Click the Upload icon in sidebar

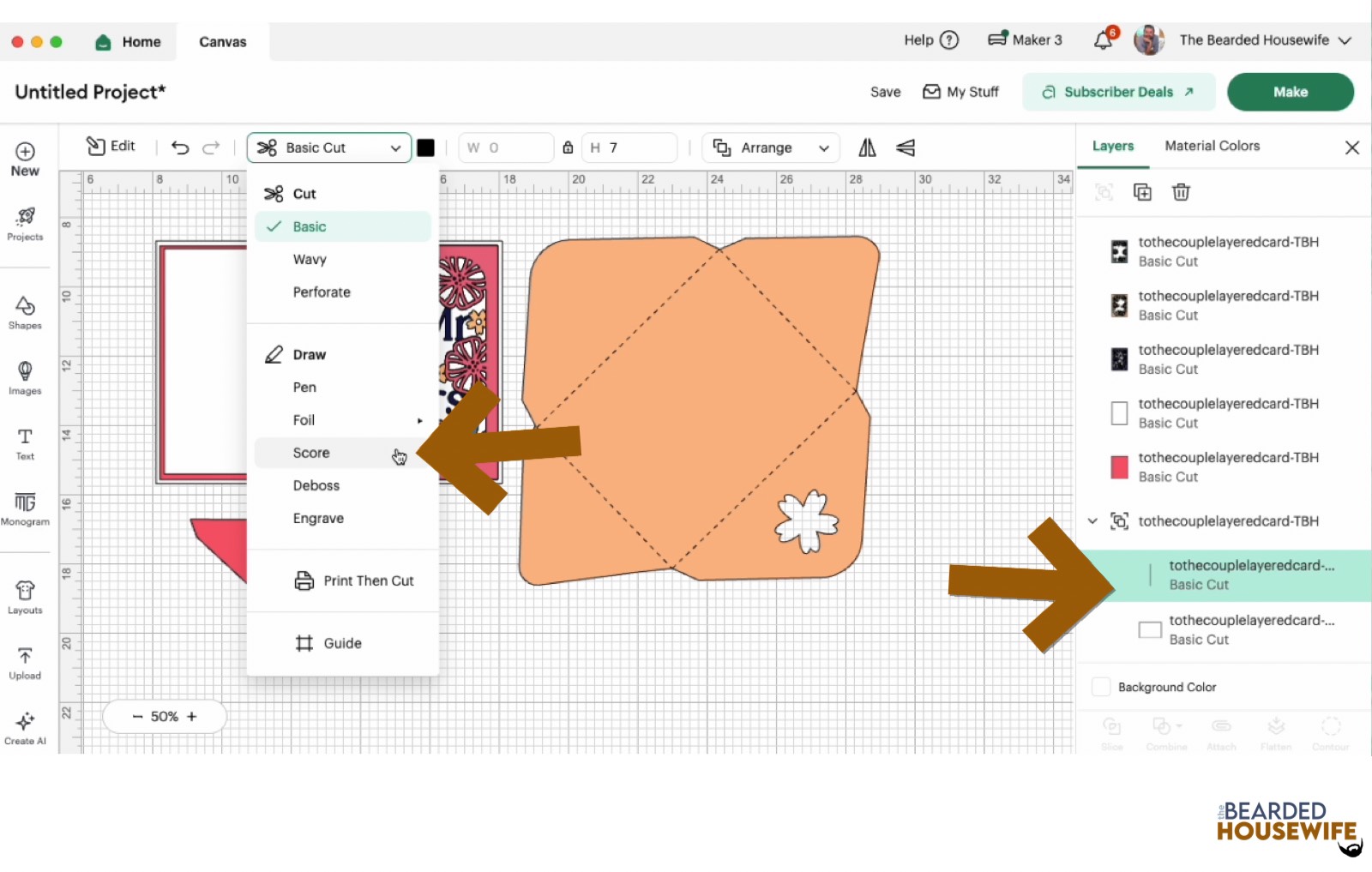[x=25, y=664]
